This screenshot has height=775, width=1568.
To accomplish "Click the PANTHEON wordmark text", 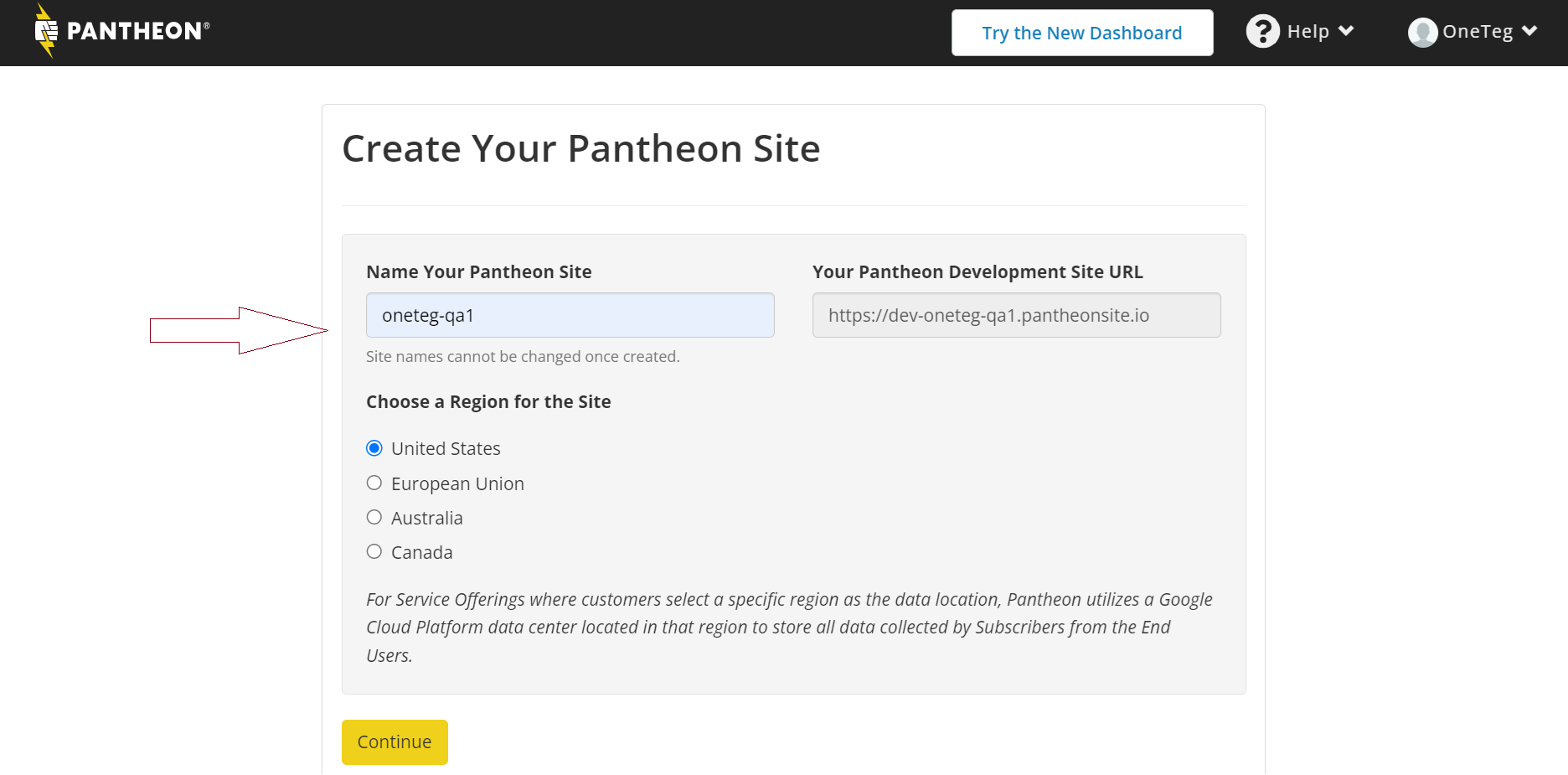I will 134,32.
